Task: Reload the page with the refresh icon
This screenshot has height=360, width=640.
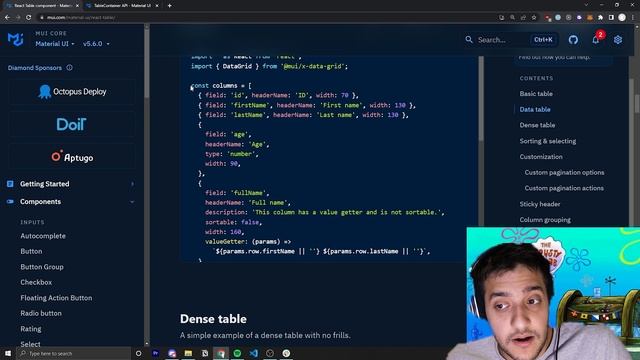Action: [29, 18]
